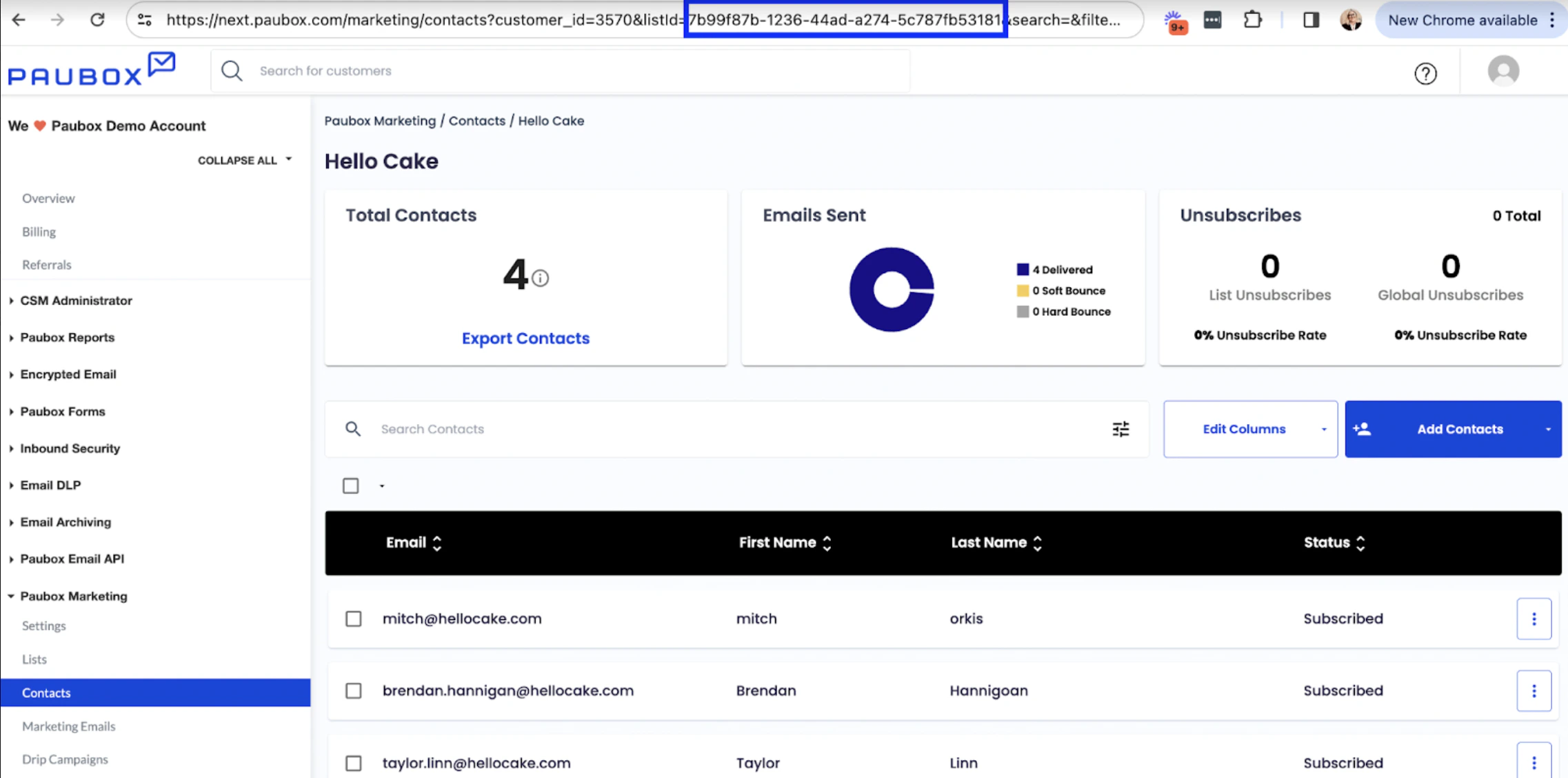This screenshot has height=778, width=1568.
Task: Click the 0 Soft Bounce legend swatch
Action: [1023, 291]
